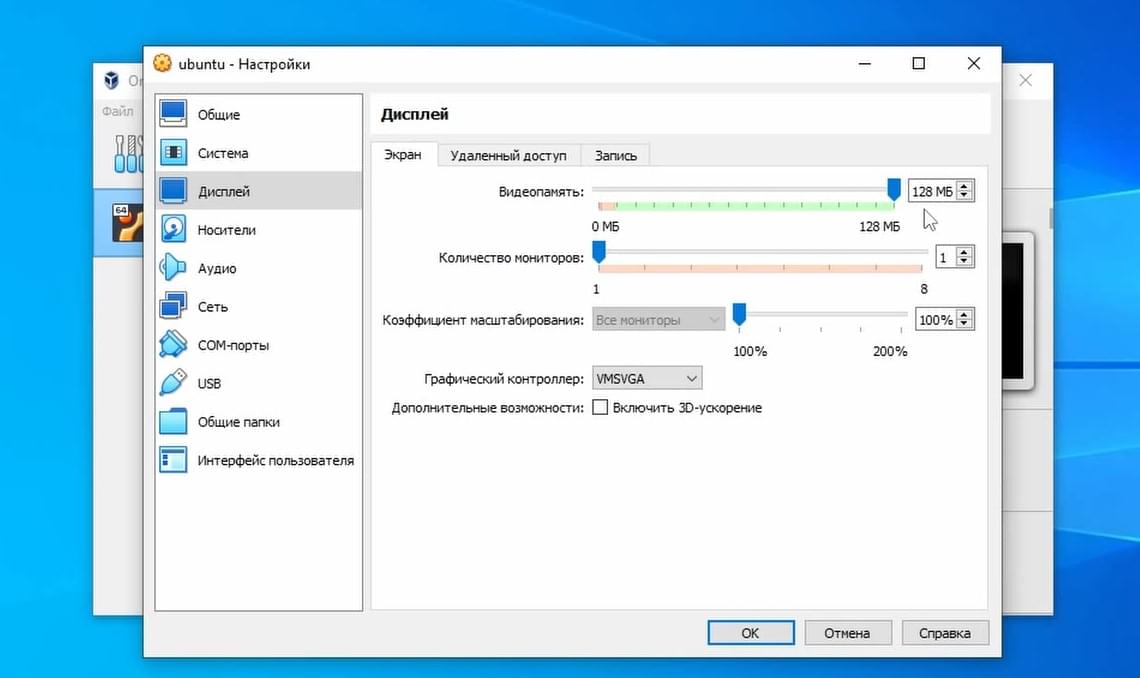Viewport: 1140px width, 678px height.
Task: Switch to the Удаленный доступ tab
Action: (x=508, y=156)
